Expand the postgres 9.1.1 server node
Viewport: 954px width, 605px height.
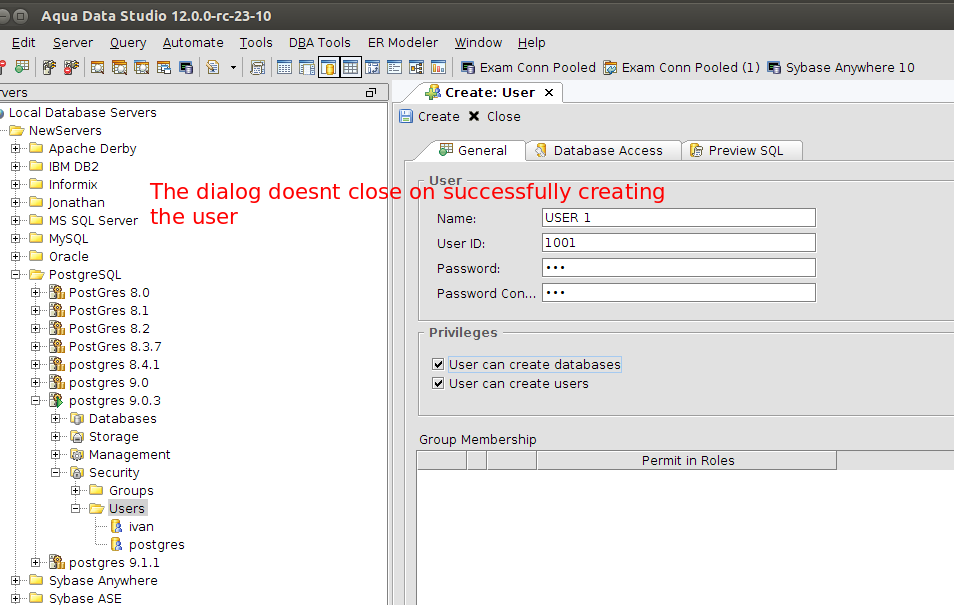pyautogui.click(x=36, y=562)
